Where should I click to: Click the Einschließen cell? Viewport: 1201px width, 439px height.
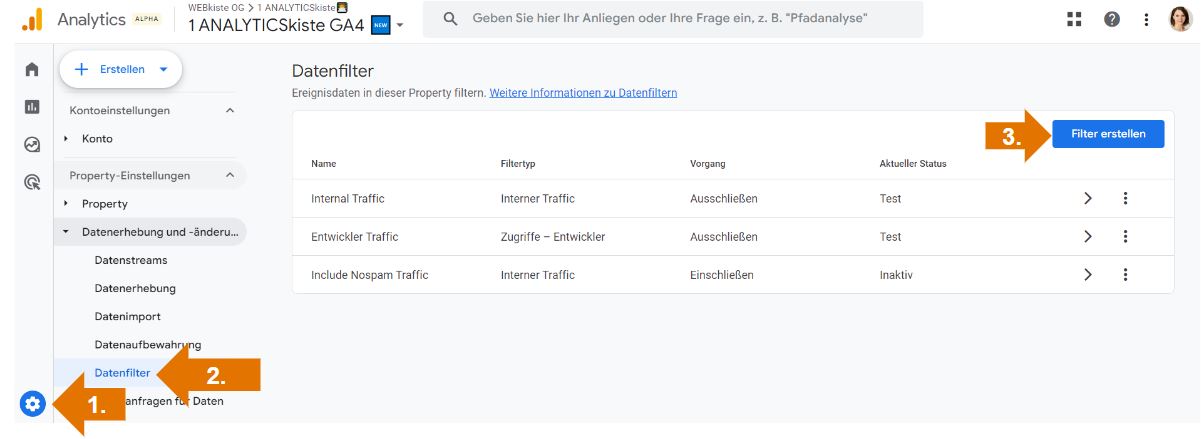tap(722, 275)
